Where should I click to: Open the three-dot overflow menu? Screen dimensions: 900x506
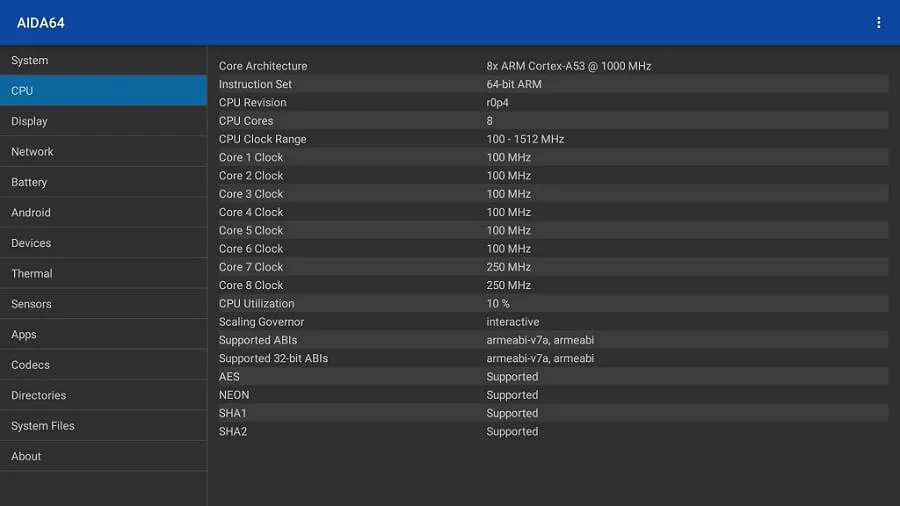(878, 23)
